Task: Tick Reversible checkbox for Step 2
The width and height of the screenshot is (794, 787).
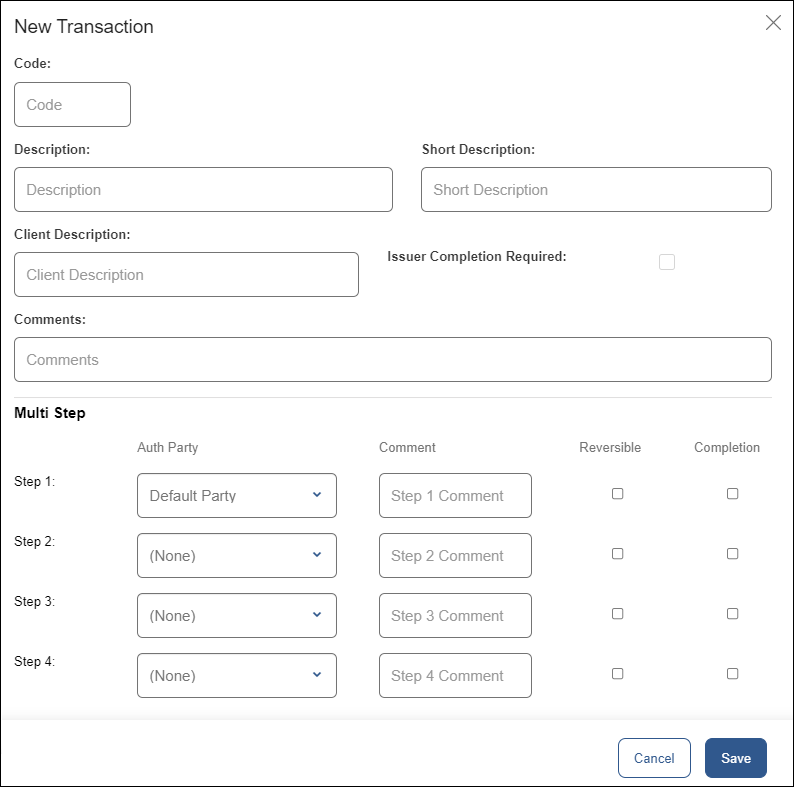Action: tap(617, 554)
